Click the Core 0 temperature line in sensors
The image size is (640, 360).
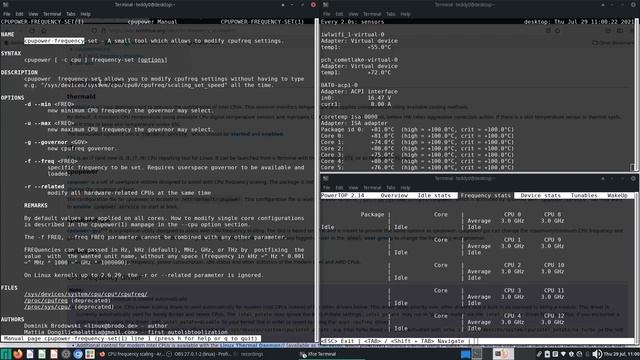click(417, 136)
